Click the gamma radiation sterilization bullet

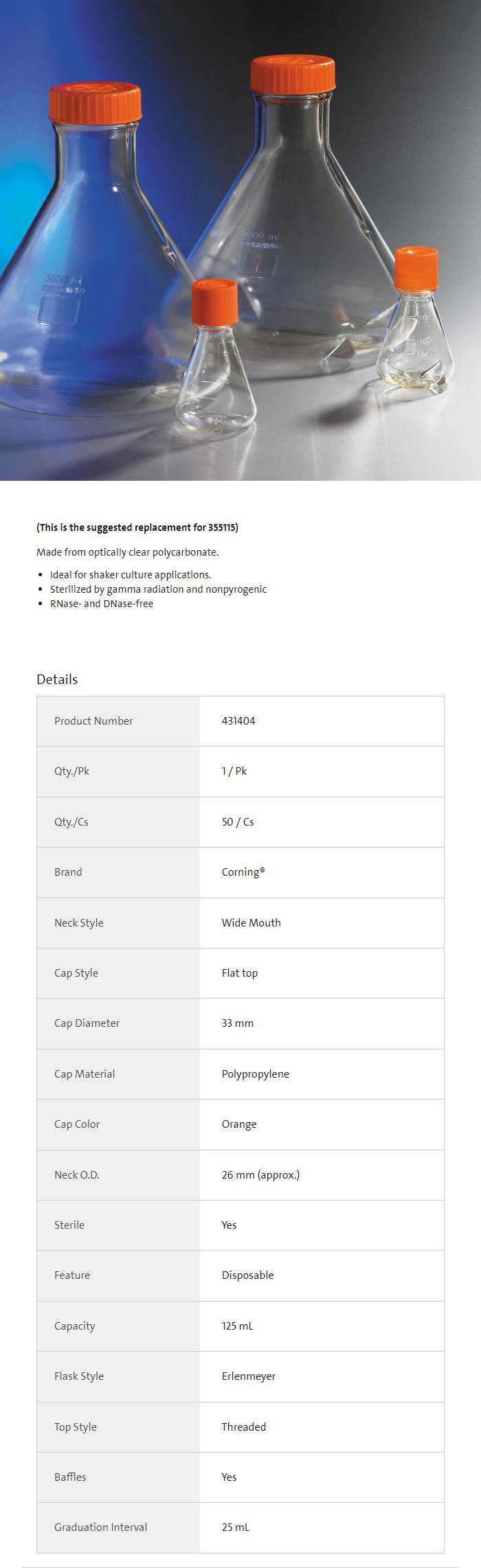click(158, 589)
